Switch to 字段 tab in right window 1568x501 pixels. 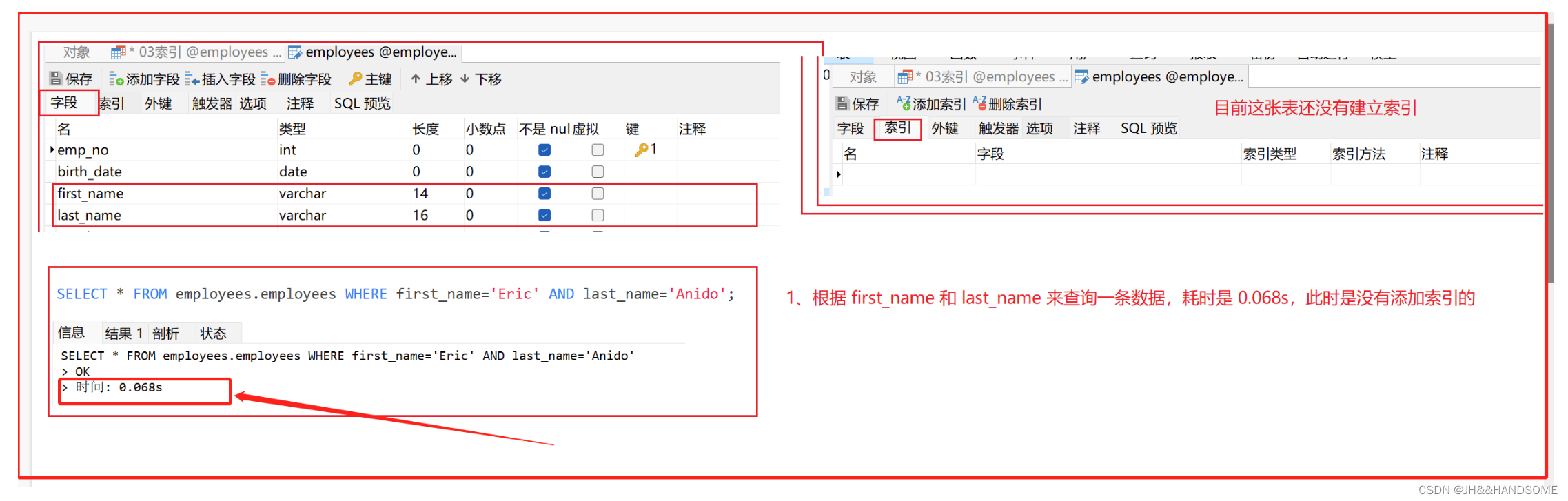(851, 128)
